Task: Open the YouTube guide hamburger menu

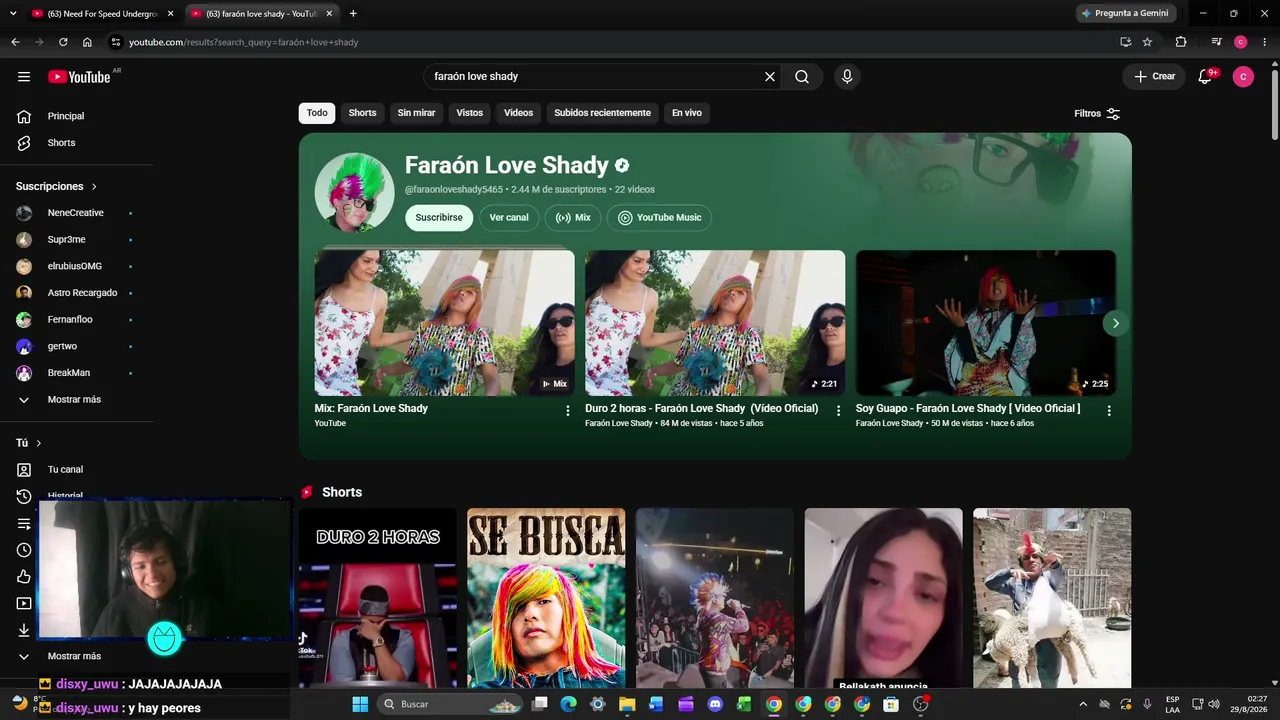Action: click(24, 77)
